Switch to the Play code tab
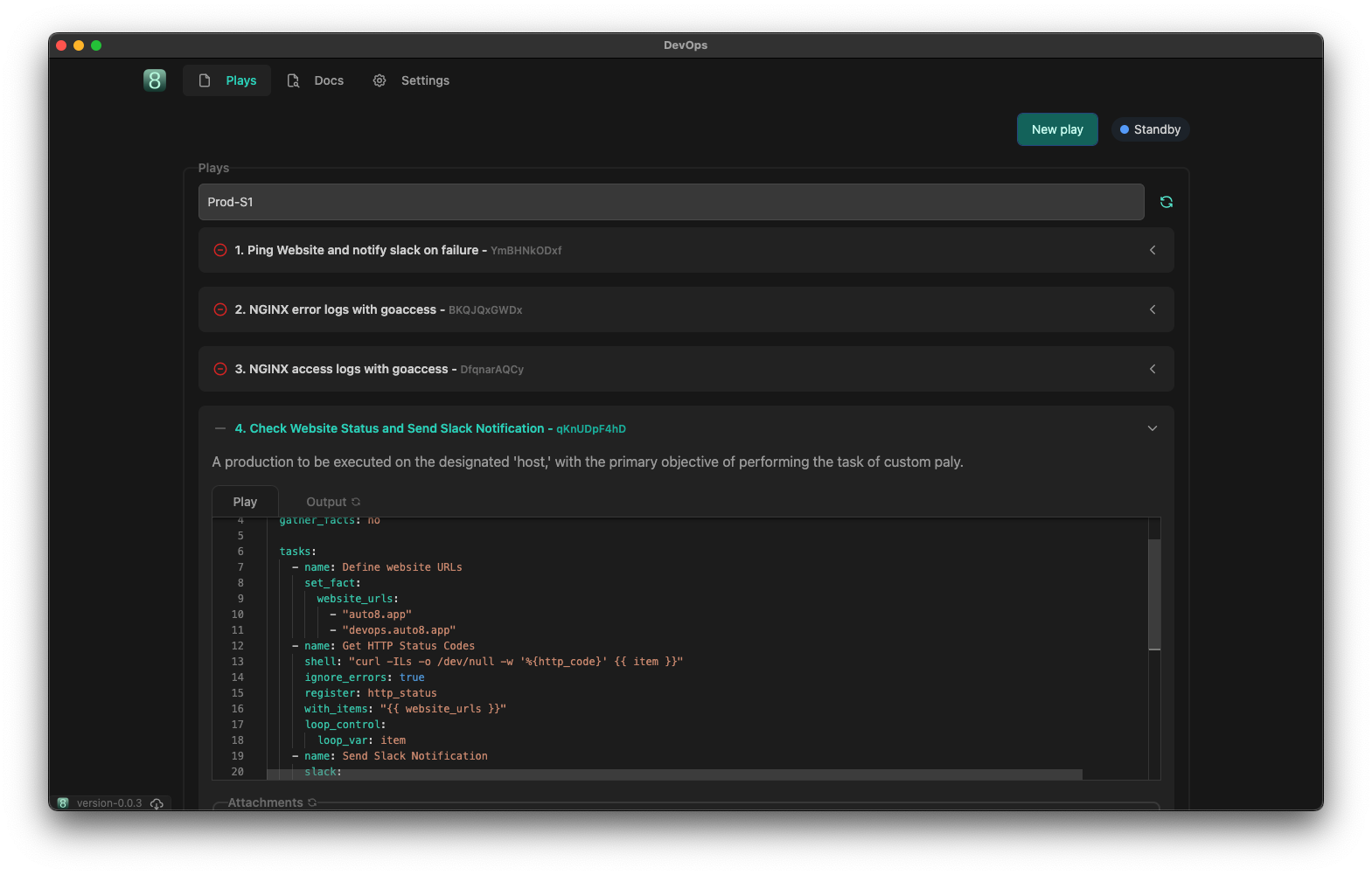Viewport: 1372px width, 875px height. pyautogui.click(x=245, y=502)
